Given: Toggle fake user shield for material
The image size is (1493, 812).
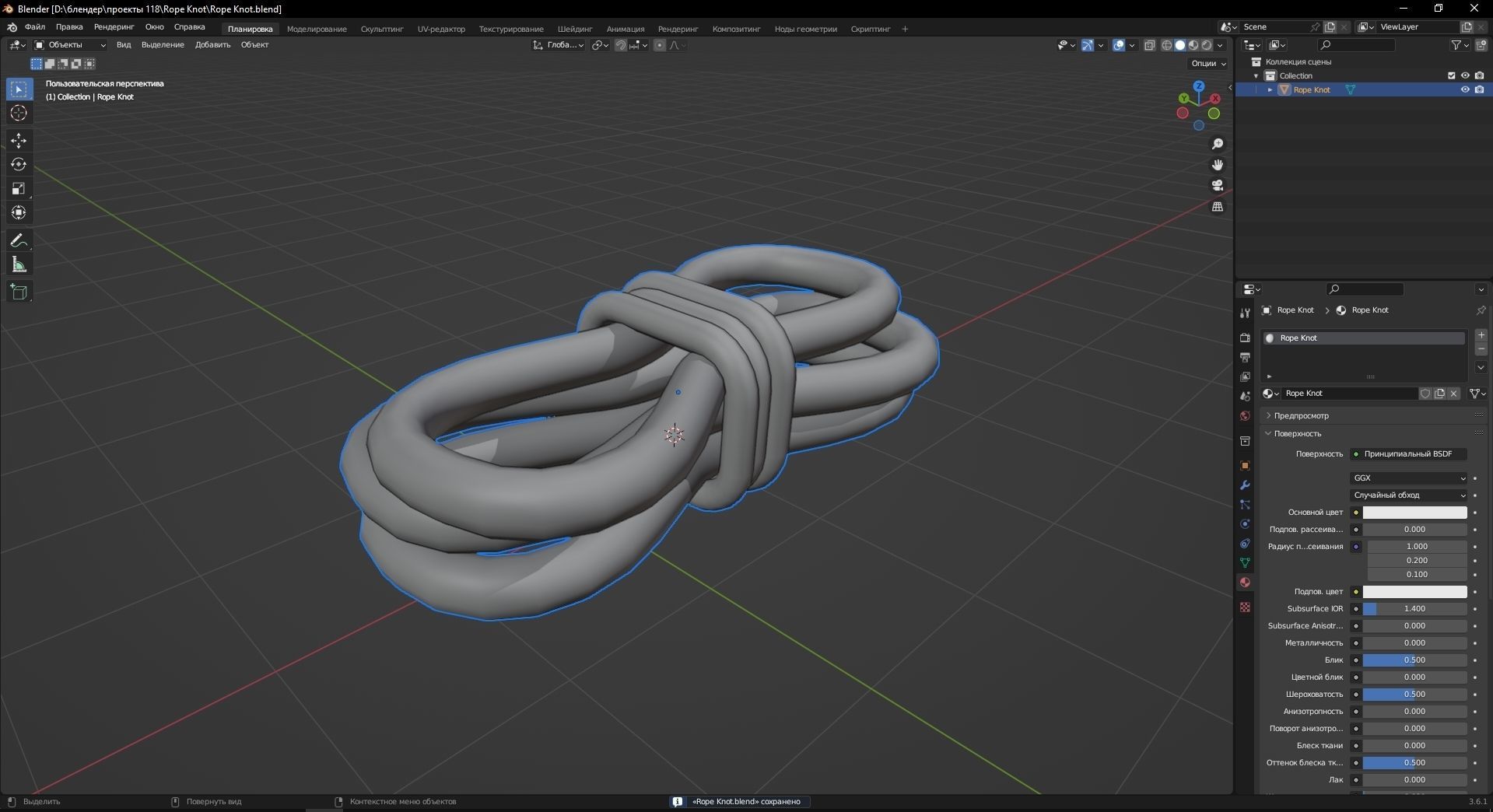Looking at the screenshot, I should tap(1425, 394).
